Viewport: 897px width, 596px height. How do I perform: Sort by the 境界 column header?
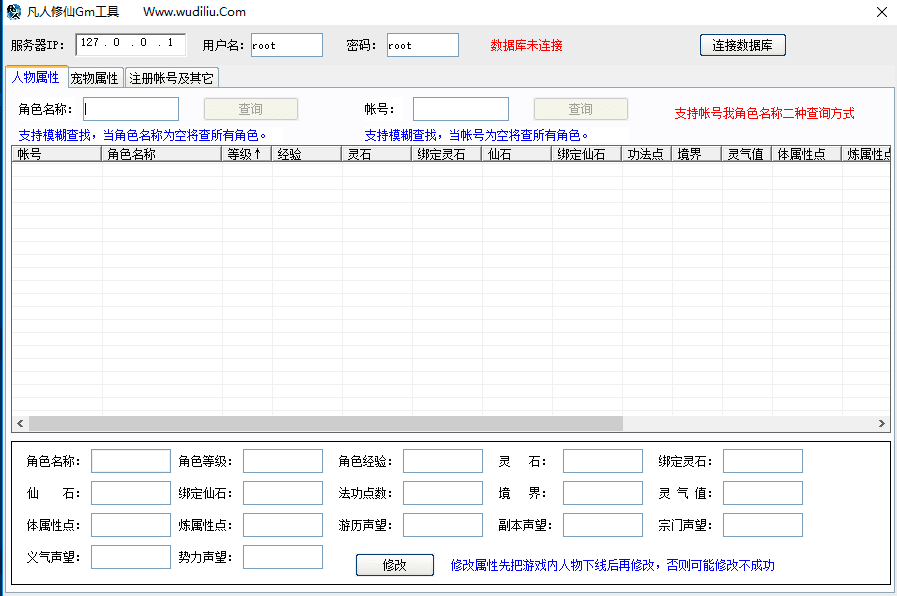click(697, 154)
